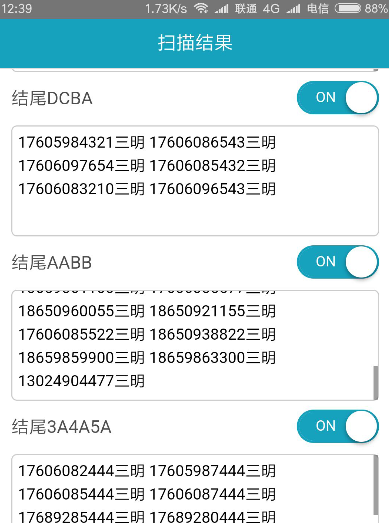Disable the 结尾AABB ON switch
389x523 pixels.
[x=338, y=262]
